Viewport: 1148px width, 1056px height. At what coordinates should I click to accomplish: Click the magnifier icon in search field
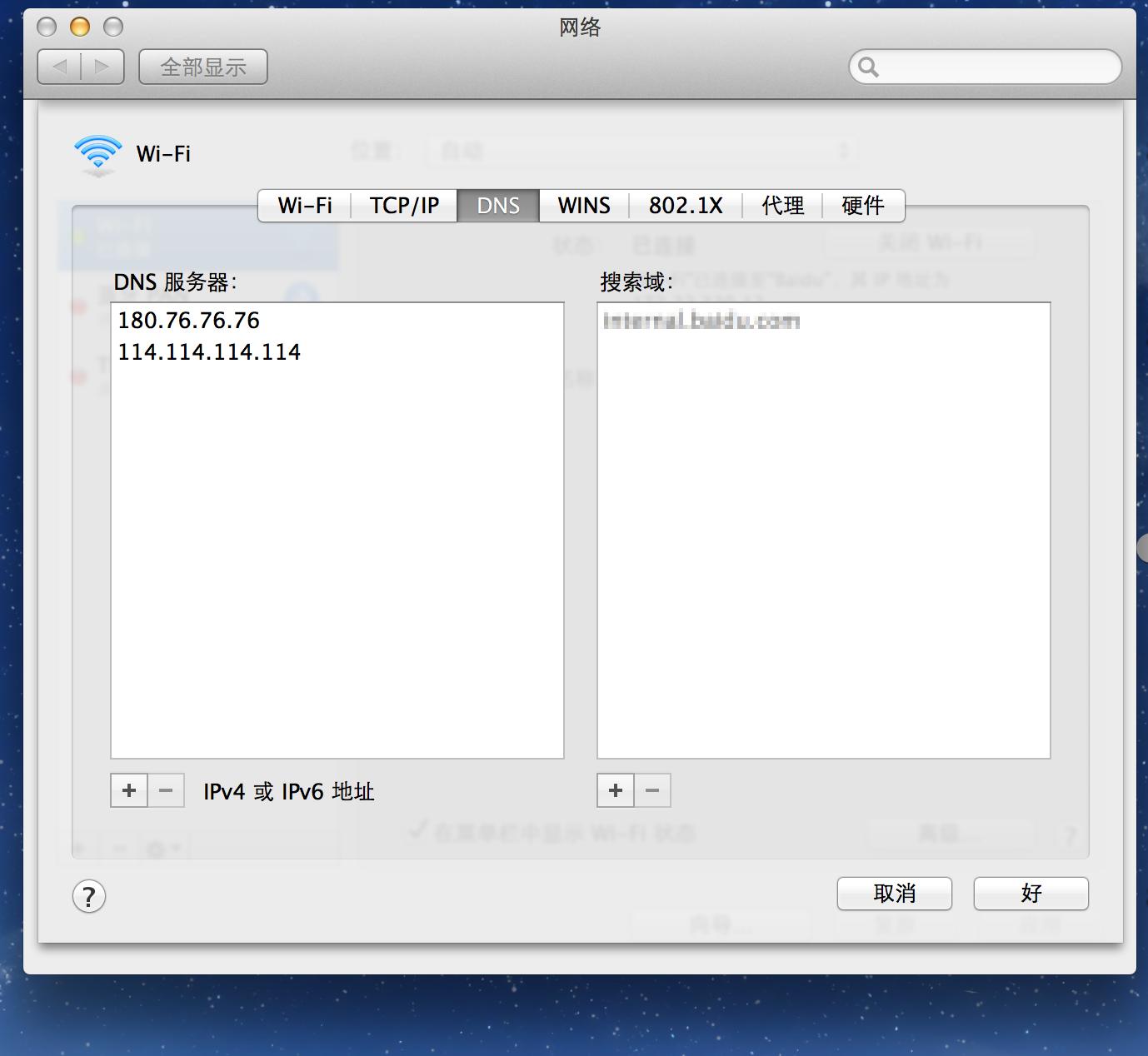click(868, 67)
